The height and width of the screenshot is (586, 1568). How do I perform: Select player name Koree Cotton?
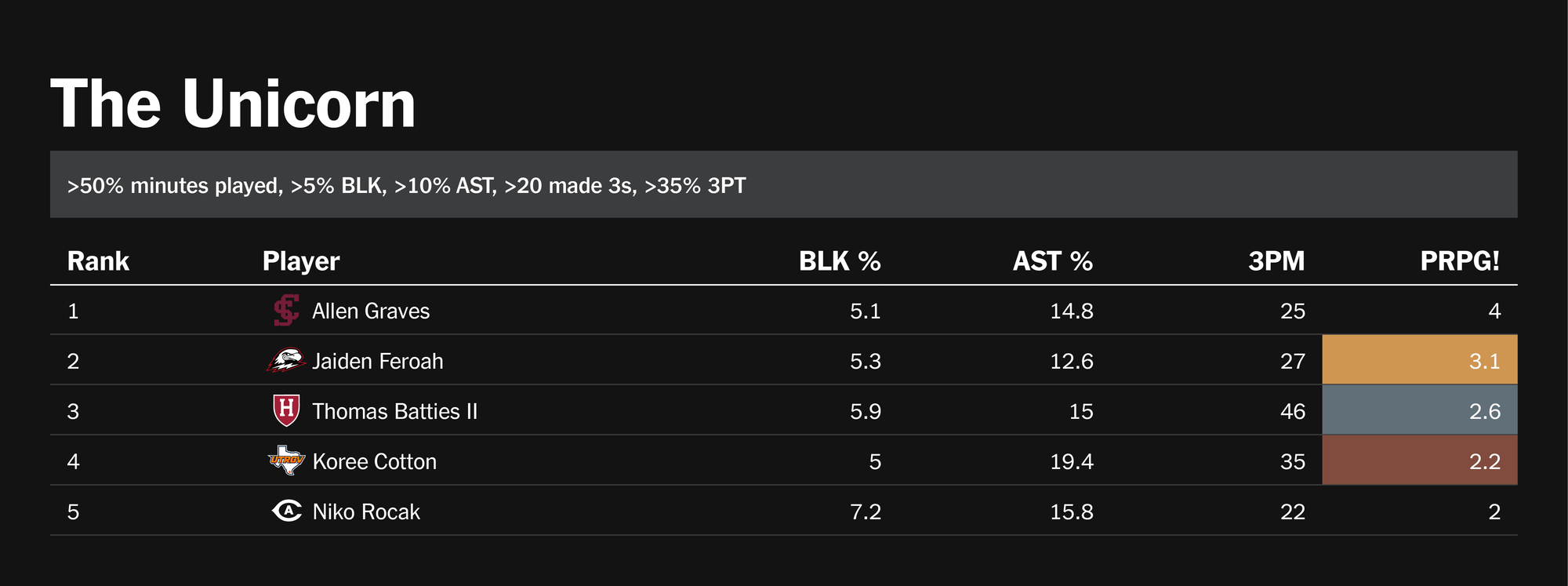tap(374, 462)
